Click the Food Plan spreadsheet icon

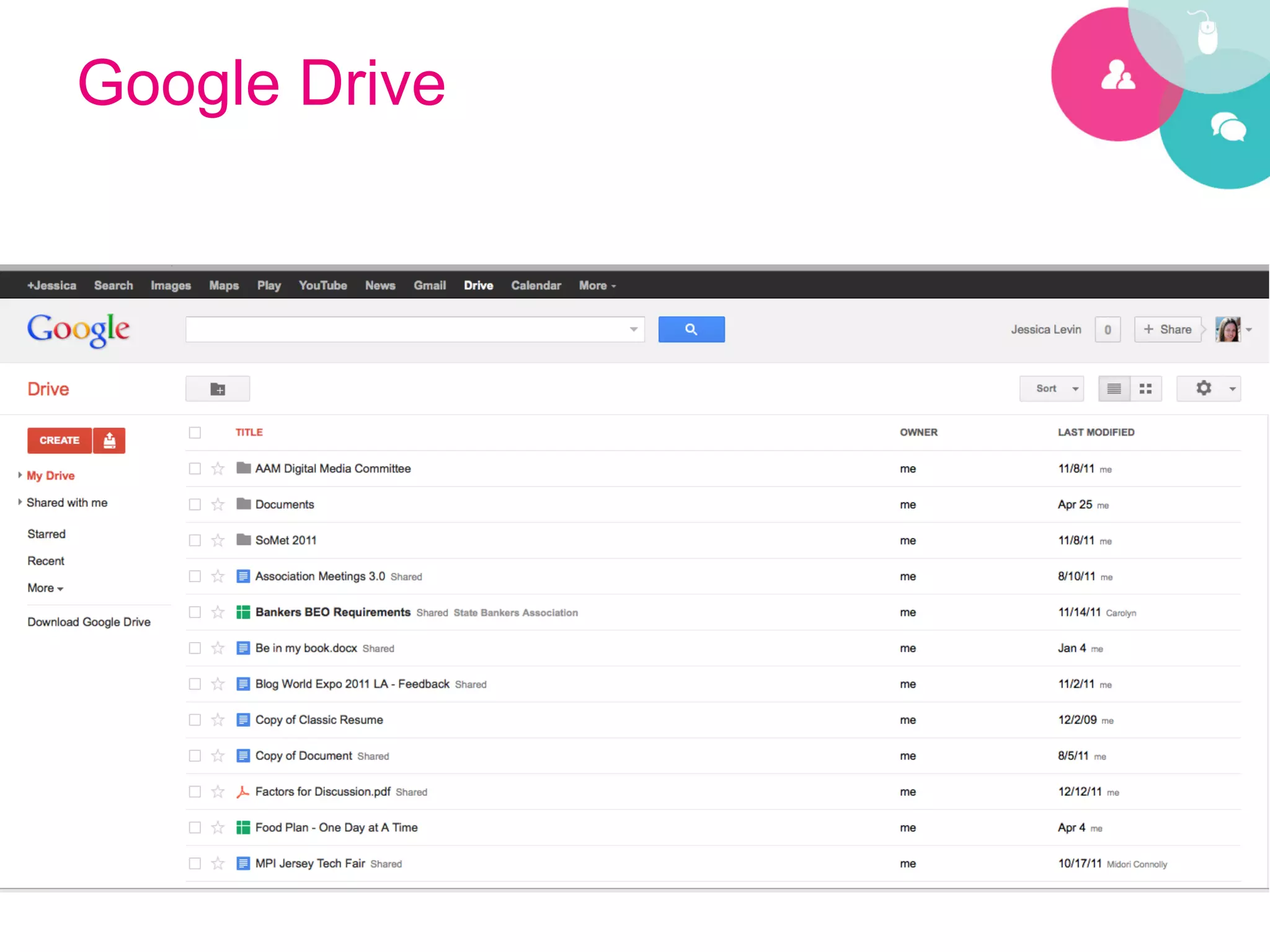(x=243, y=827)
